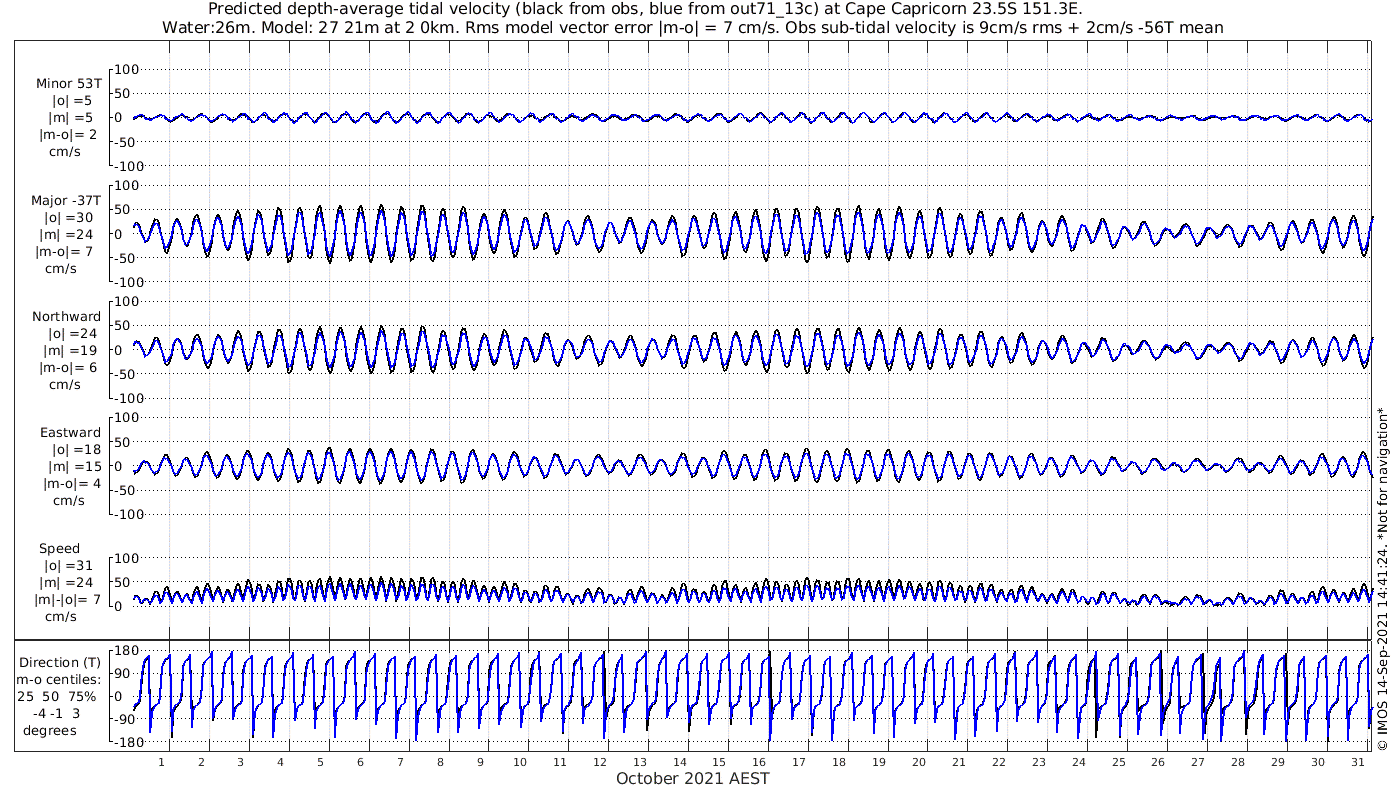Click the subtitle line starting with 'Water:26m'
Screen dimensions: 1400x800
pos(692,27)
